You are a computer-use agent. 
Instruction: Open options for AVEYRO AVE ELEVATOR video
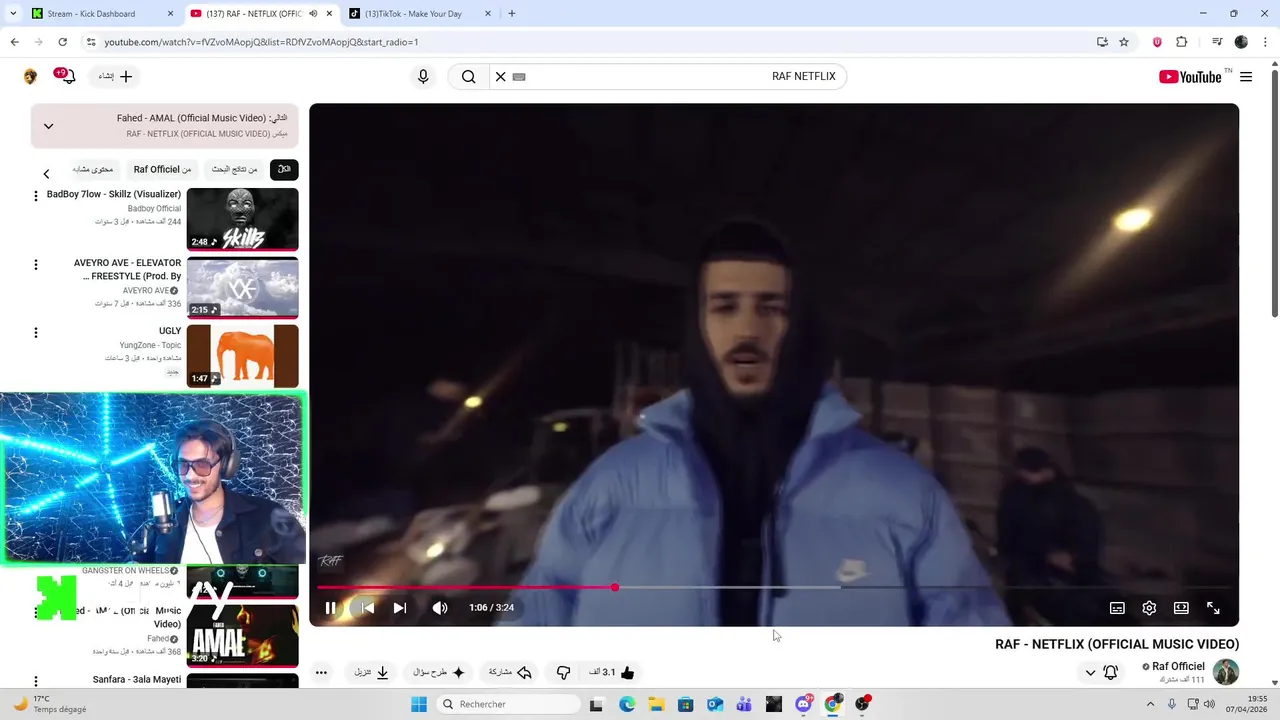(x=36, y=265)
